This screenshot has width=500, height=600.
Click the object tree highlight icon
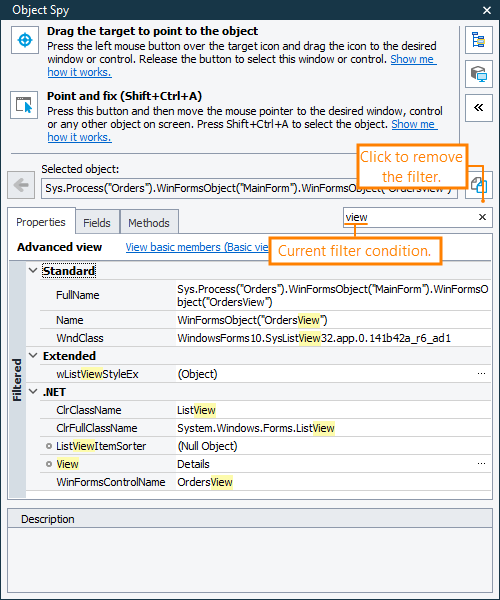pos(479,40)
